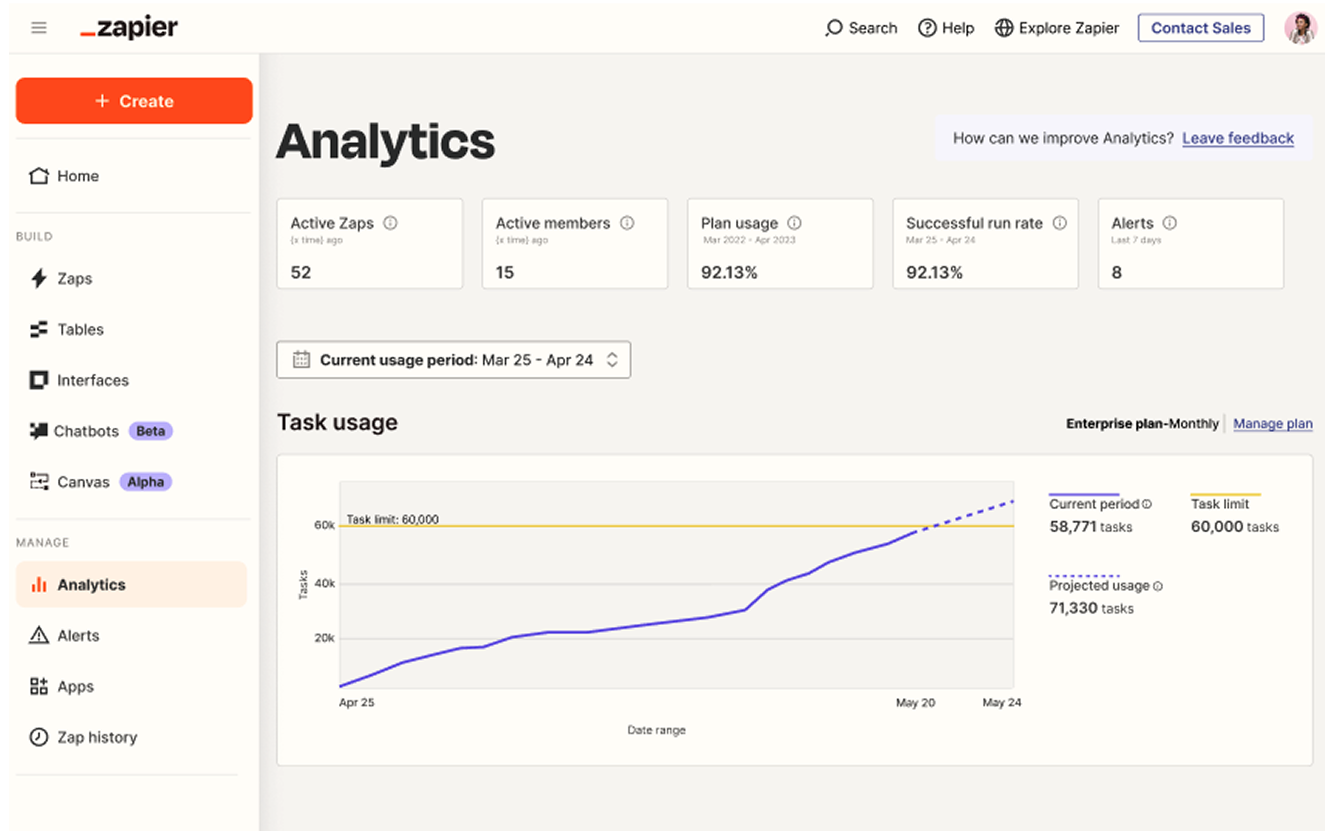Viewport: 1325px width, 831px height.
Task: Click the Leave feedback link
Action: coord(1238,138)
